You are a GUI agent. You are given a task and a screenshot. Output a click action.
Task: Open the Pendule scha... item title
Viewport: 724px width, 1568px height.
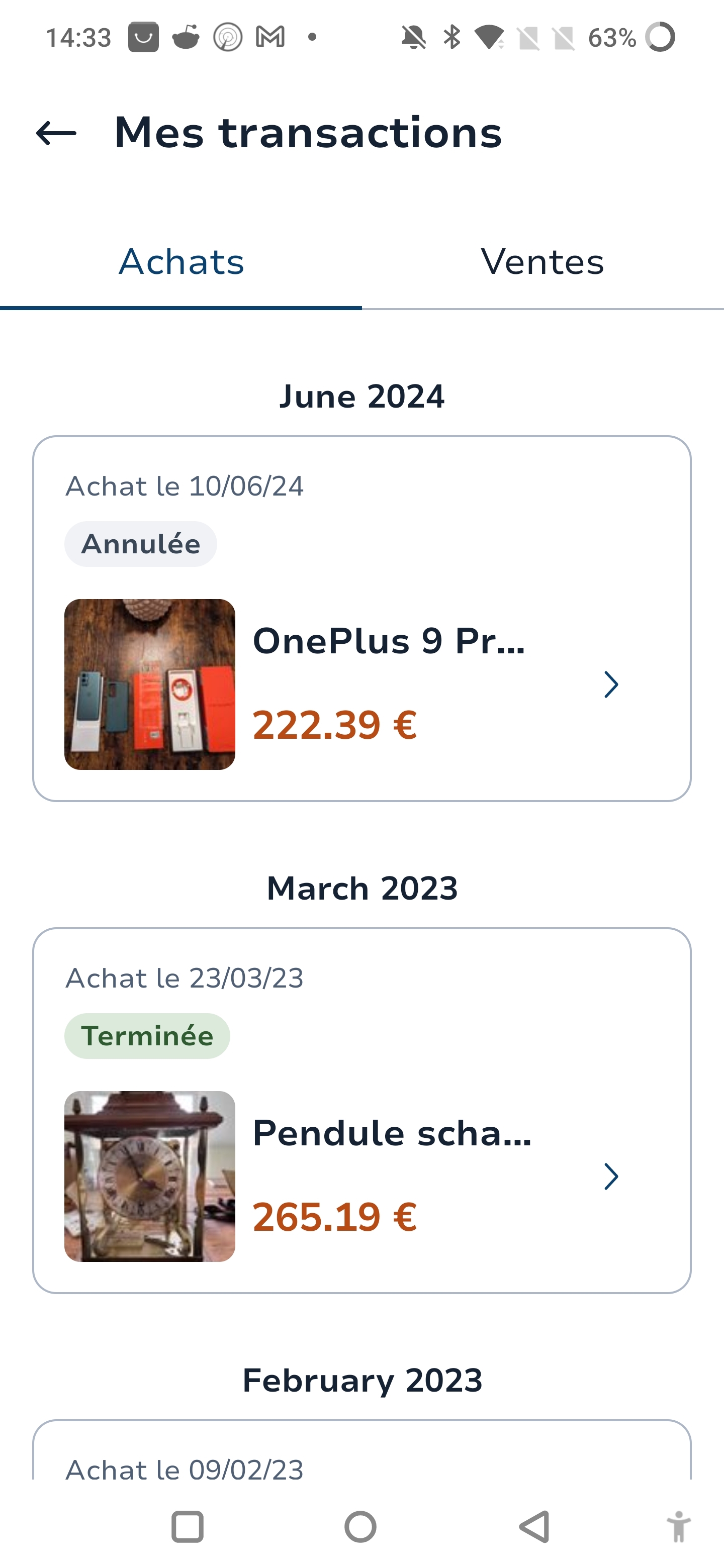[392, 1133]
